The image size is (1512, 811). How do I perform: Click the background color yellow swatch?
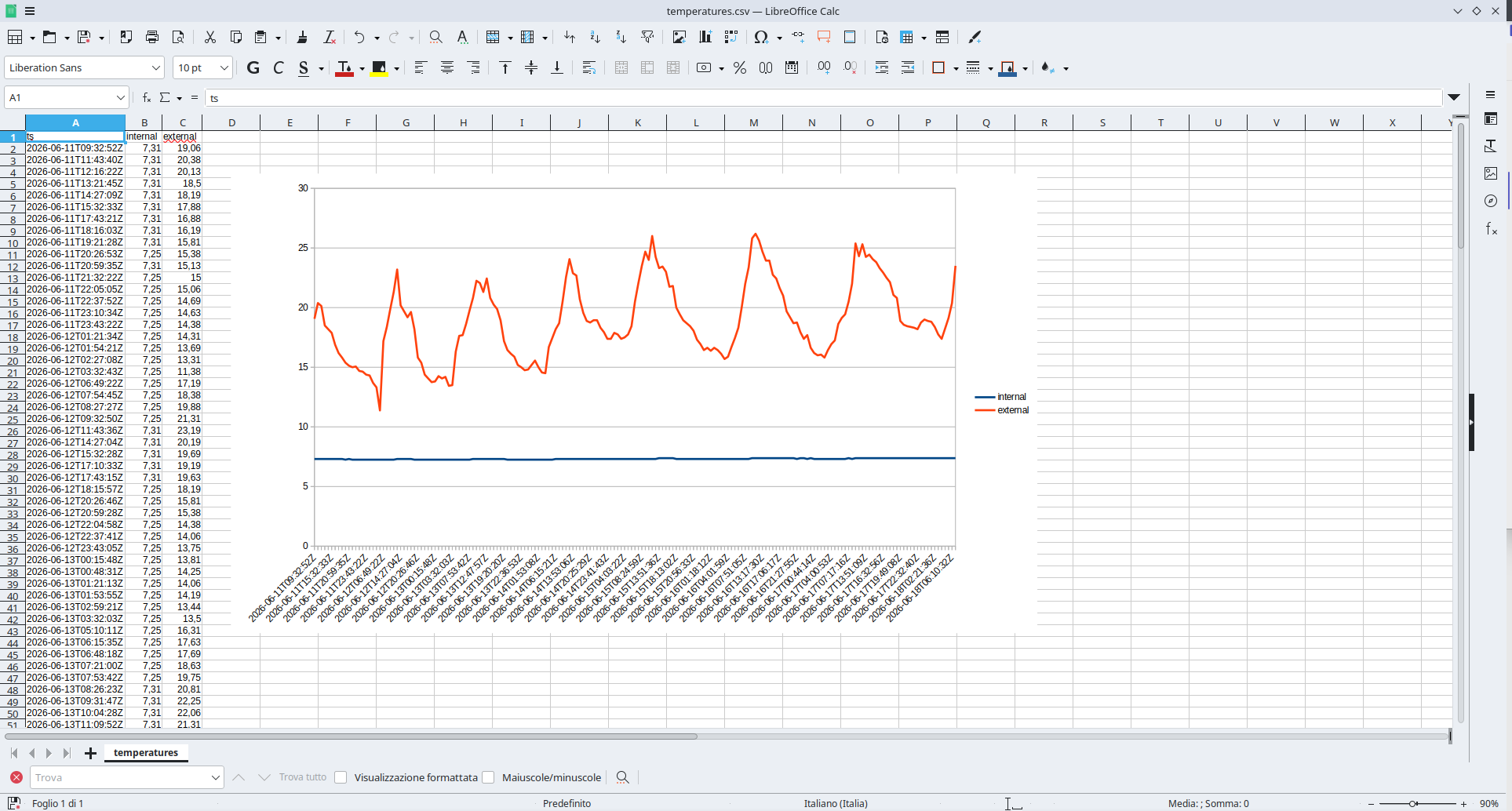pos(380,67)
